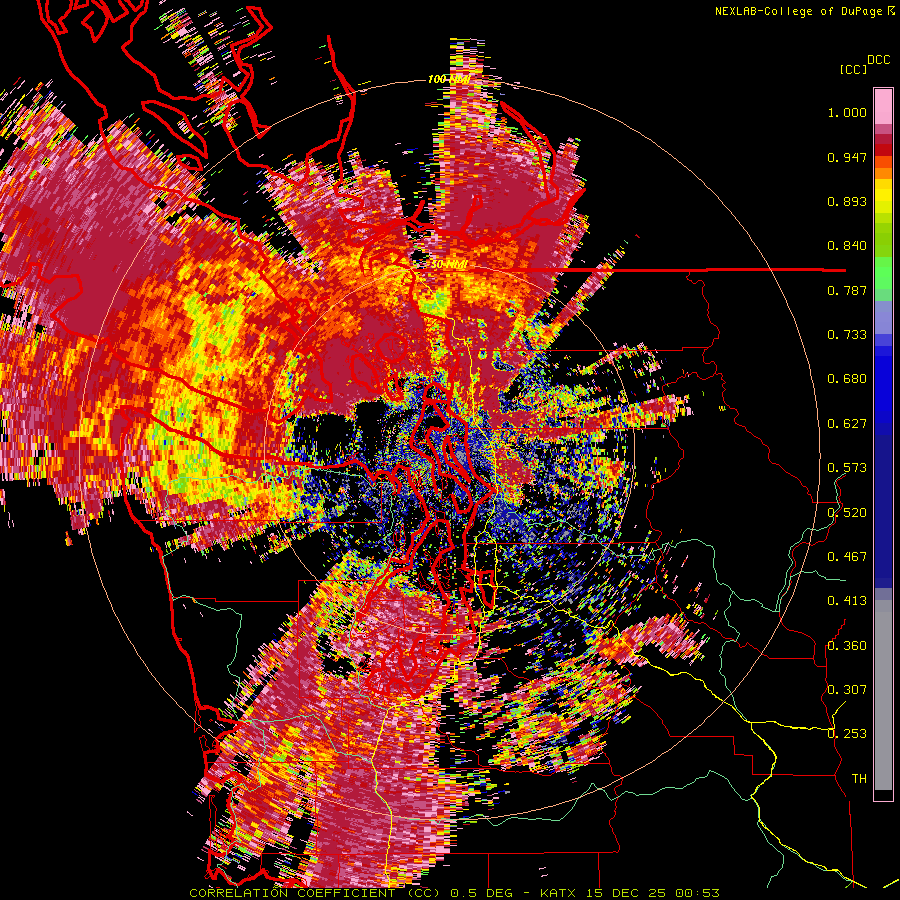Click the 1.000 value on the color scale
The height and width of the screenshot is (900, 900).
847,112
